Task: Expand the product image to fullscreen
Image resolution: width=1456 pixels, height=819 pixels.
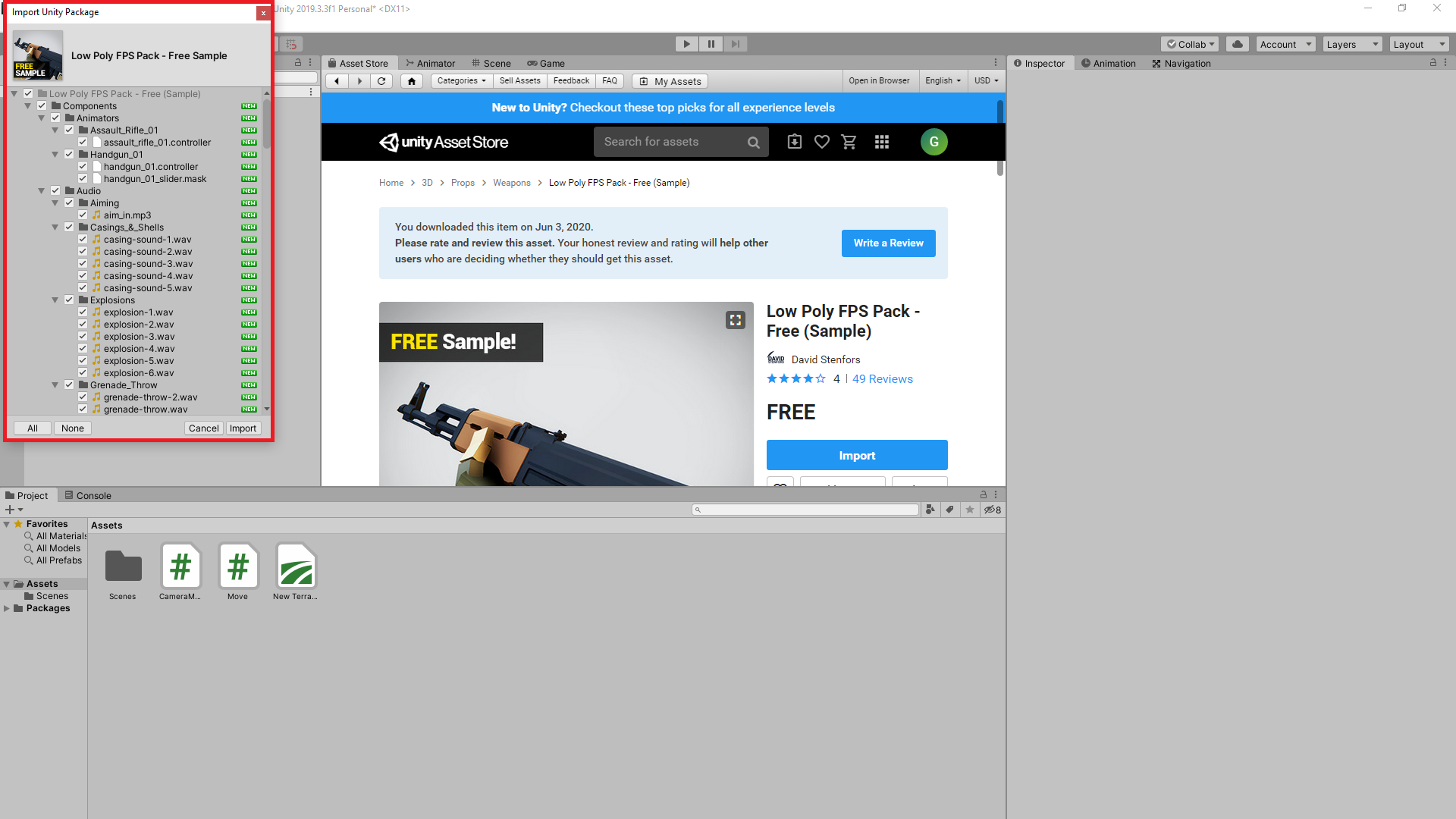Action: pos(735,320)
